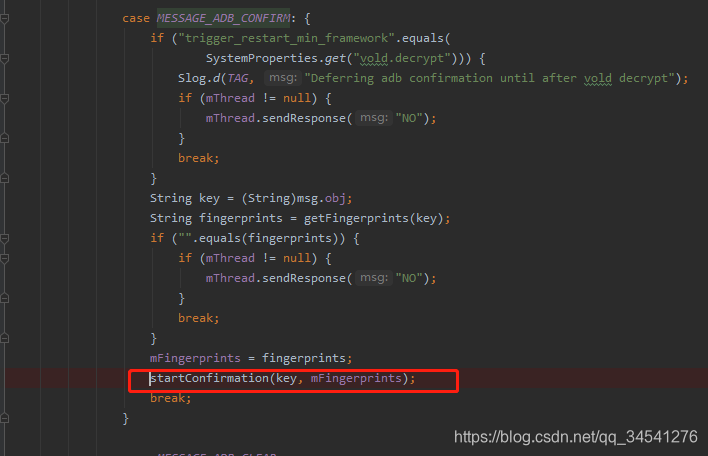708x456 pixels.
Task: Click the getFingerprints method call
Action: tap(356, 219)
